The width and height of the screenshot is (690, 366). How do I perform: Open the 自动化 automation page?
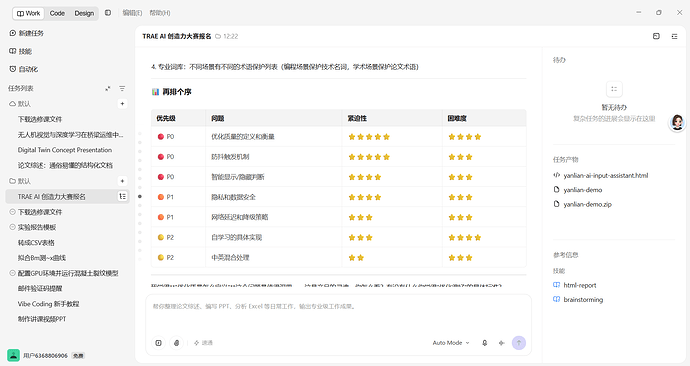point(23,69)
